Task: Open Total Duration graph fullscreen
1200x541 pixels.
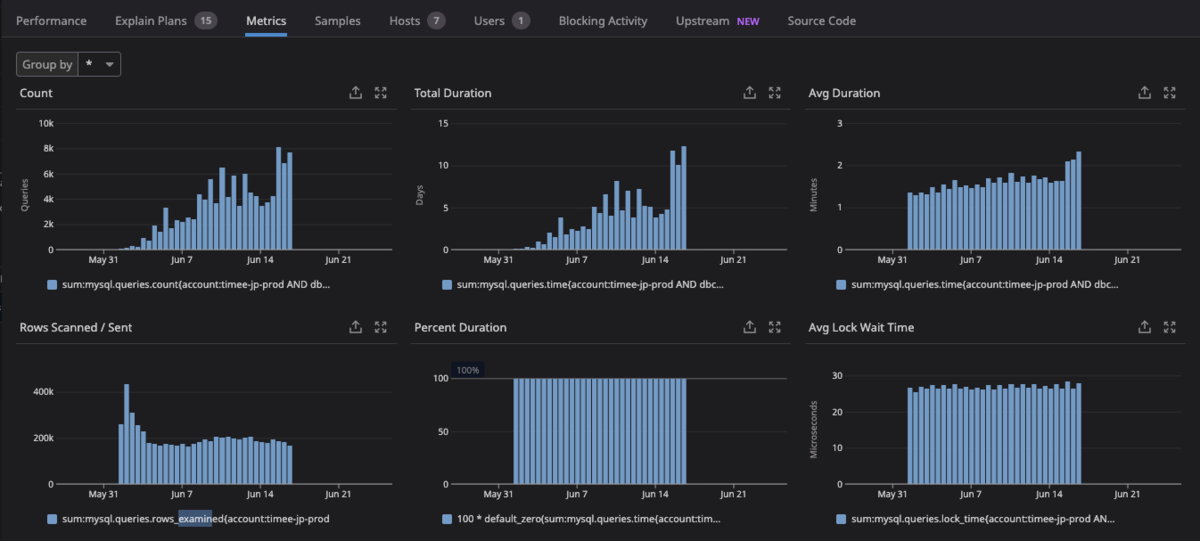Action: point(774,93)
